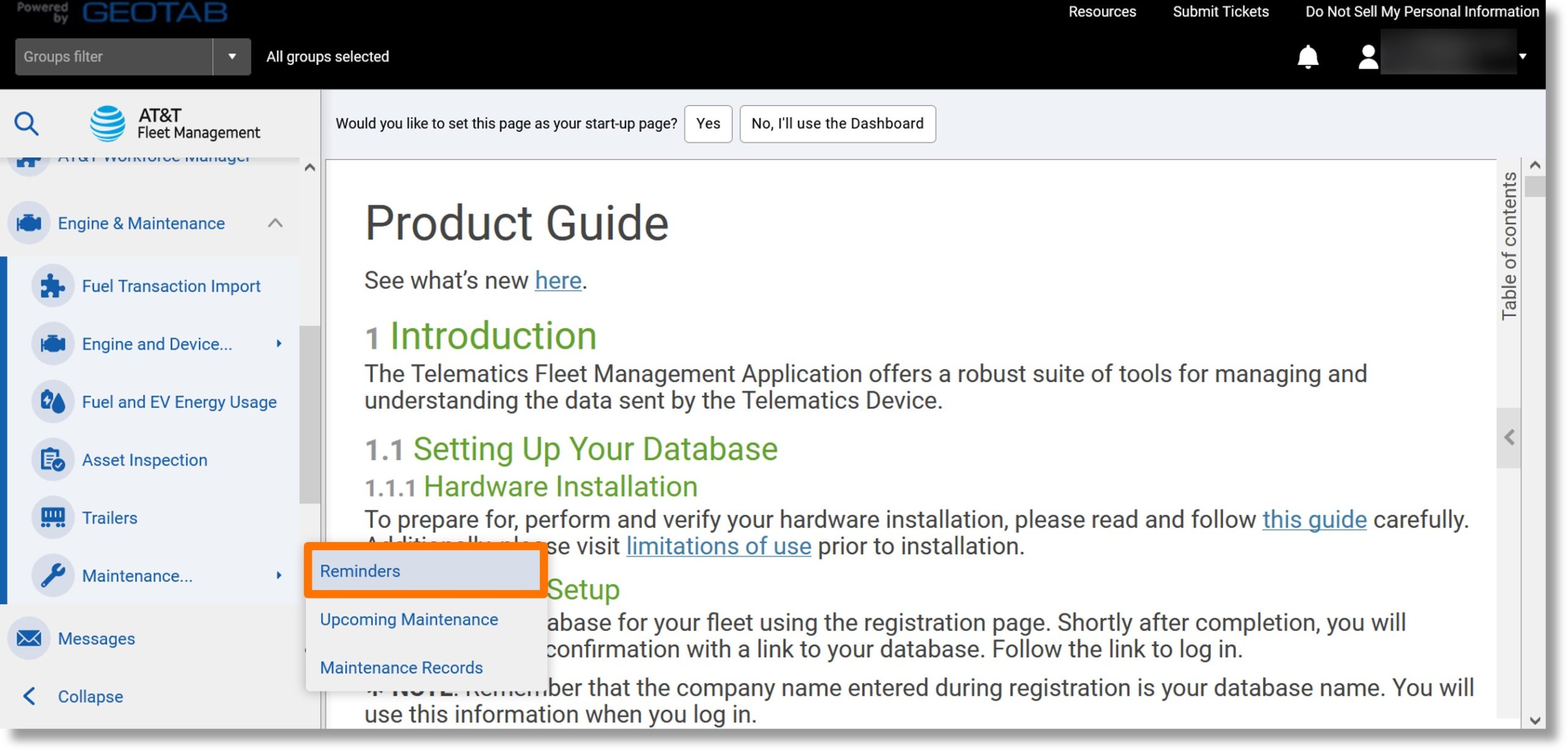The width and height of the screenshot is (1568, 751).
Task: Open the Groups filter dropdown arrow
Action: [232, 56]
